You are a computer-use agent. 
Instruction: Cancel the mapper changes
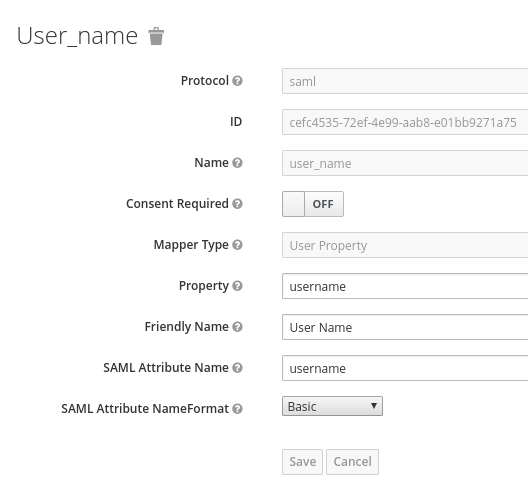tap(353, 462)
